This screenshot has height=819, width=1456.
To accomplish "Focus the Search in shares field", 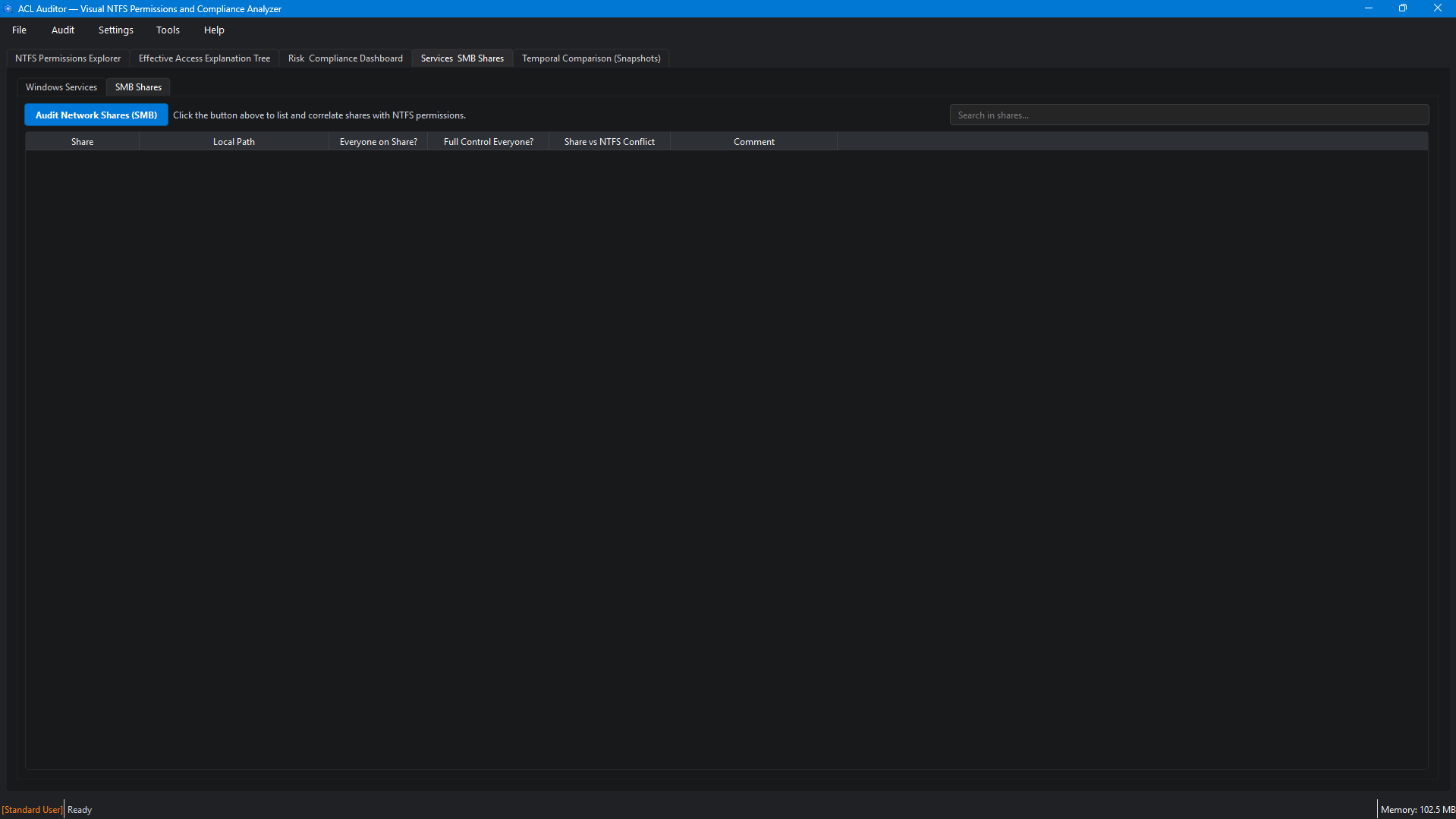I will (x=1189, y=115).
